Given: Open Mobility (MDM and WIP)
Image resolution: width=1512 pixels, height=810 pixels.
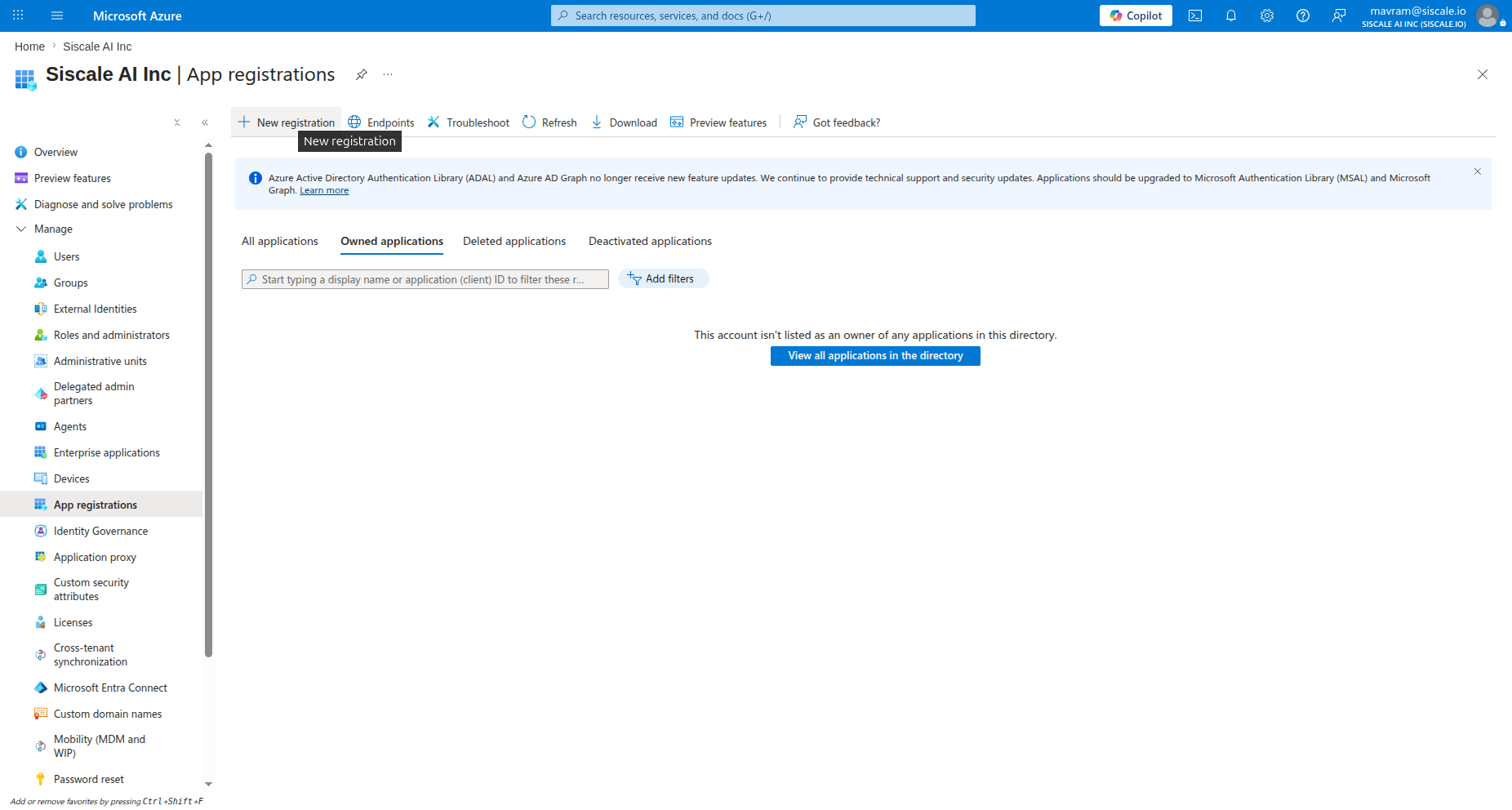Looking at the screenshot, I should point(101,746).
